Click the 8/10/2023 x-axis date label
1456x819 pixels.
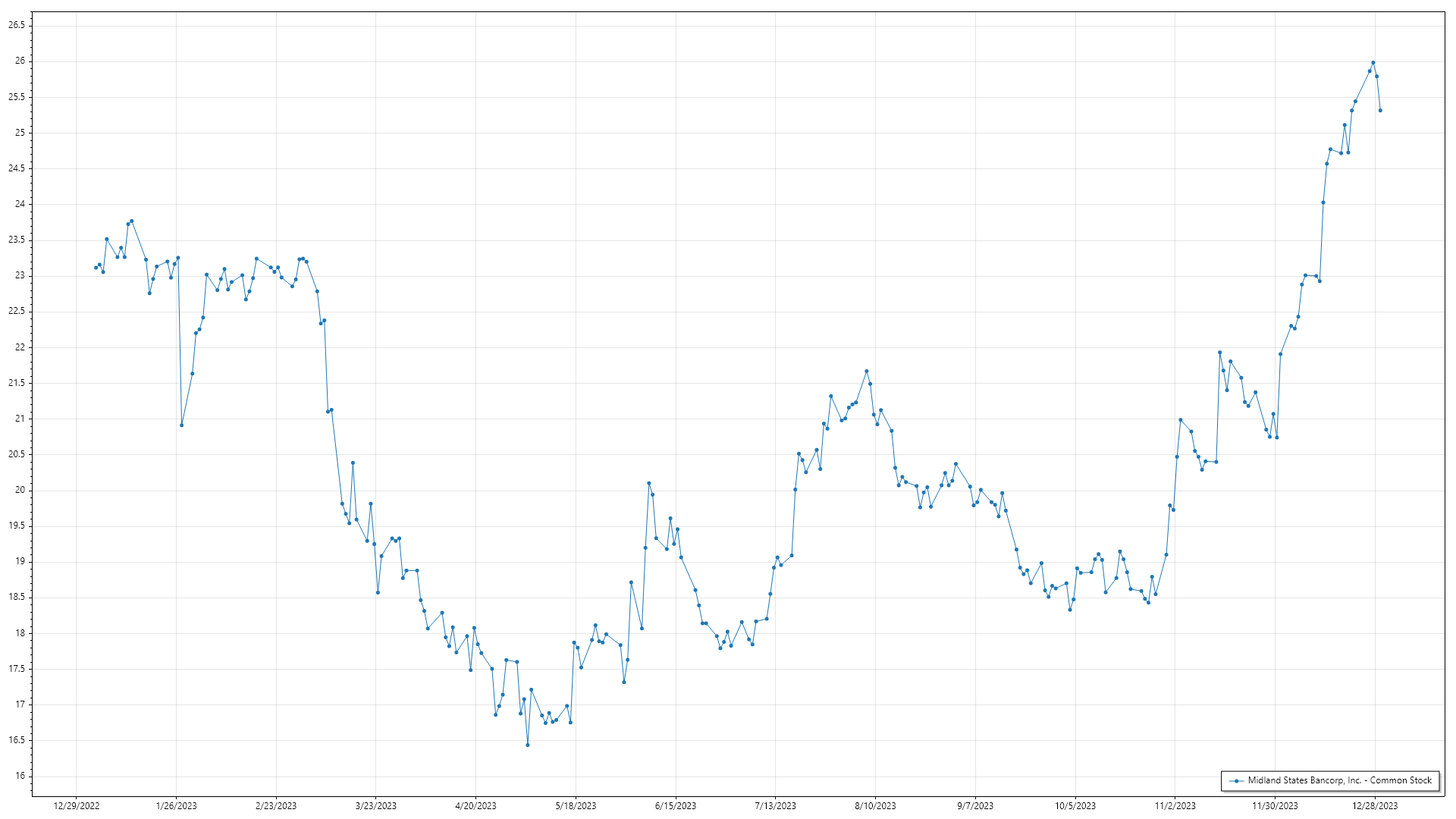(x=875, y=806)
